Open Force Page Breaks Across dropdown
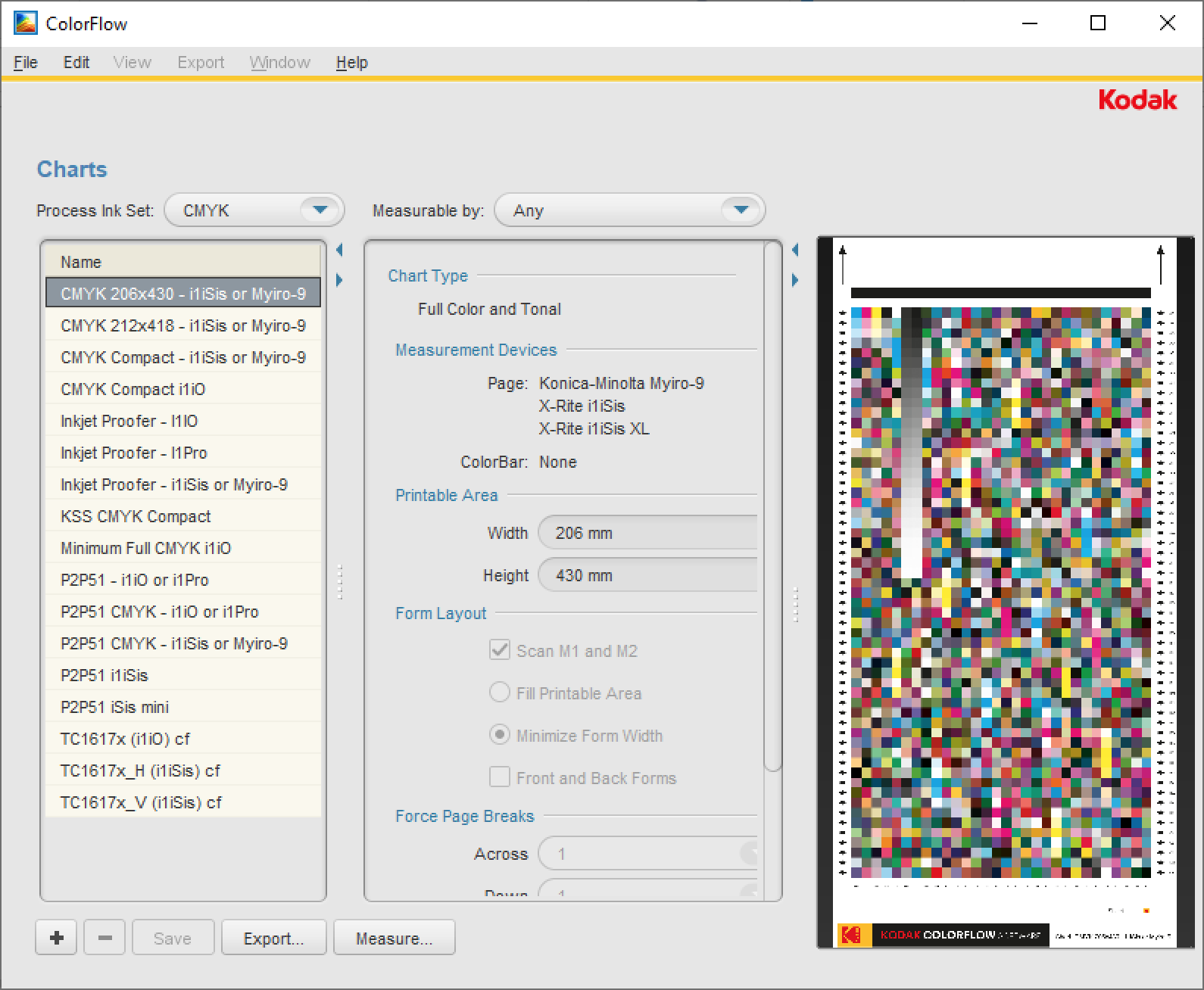Image resolution: width=1204 pixels, height=990 pixels. click(647, 854)
